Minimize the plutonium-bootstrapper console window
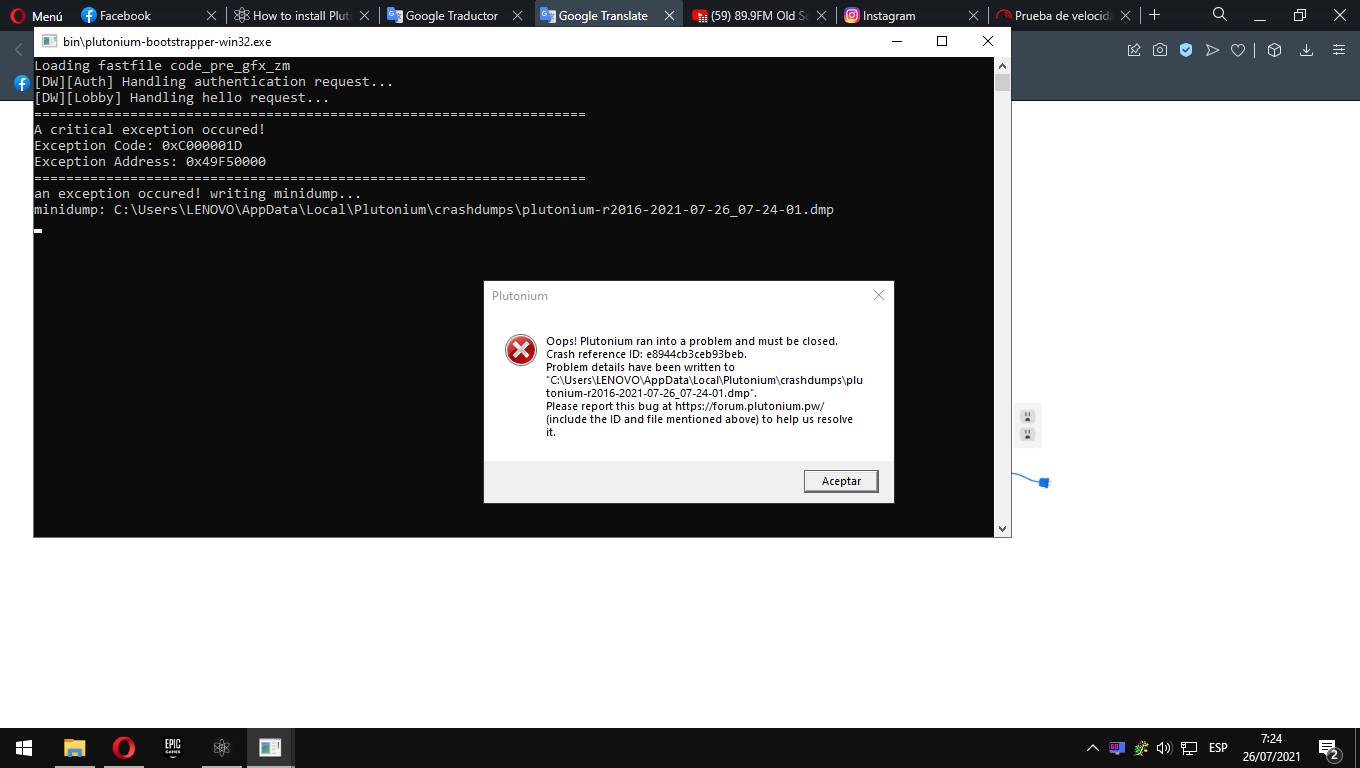This screenshot has height=768, width=1360. tap(895, 41)
